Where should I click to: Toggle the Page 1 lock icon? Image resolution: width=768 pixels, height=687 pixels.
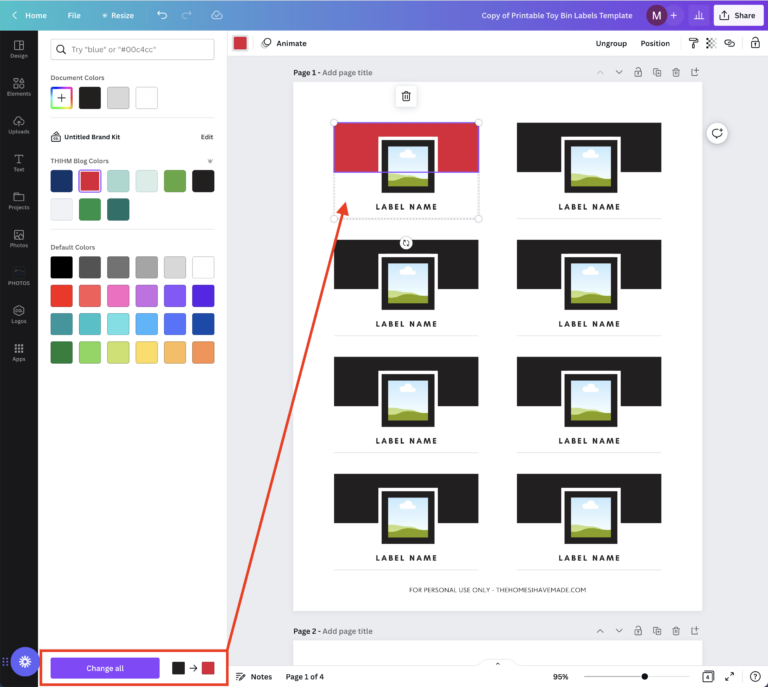click(x=638, y=72)
